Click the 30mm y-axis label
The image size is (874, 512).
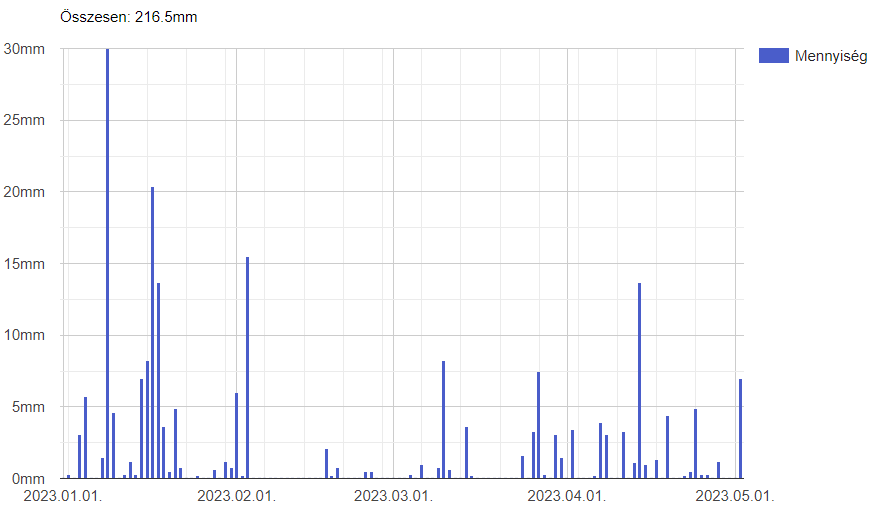tap(24, 49)
